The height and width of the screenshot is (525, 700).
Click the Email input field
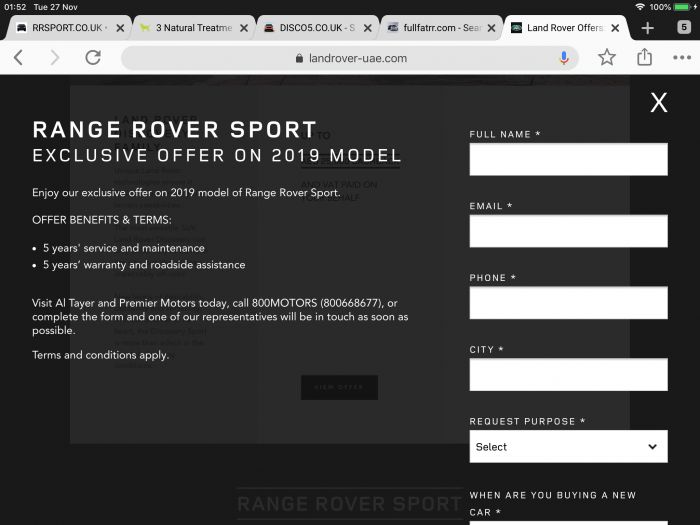pos(568,231)
